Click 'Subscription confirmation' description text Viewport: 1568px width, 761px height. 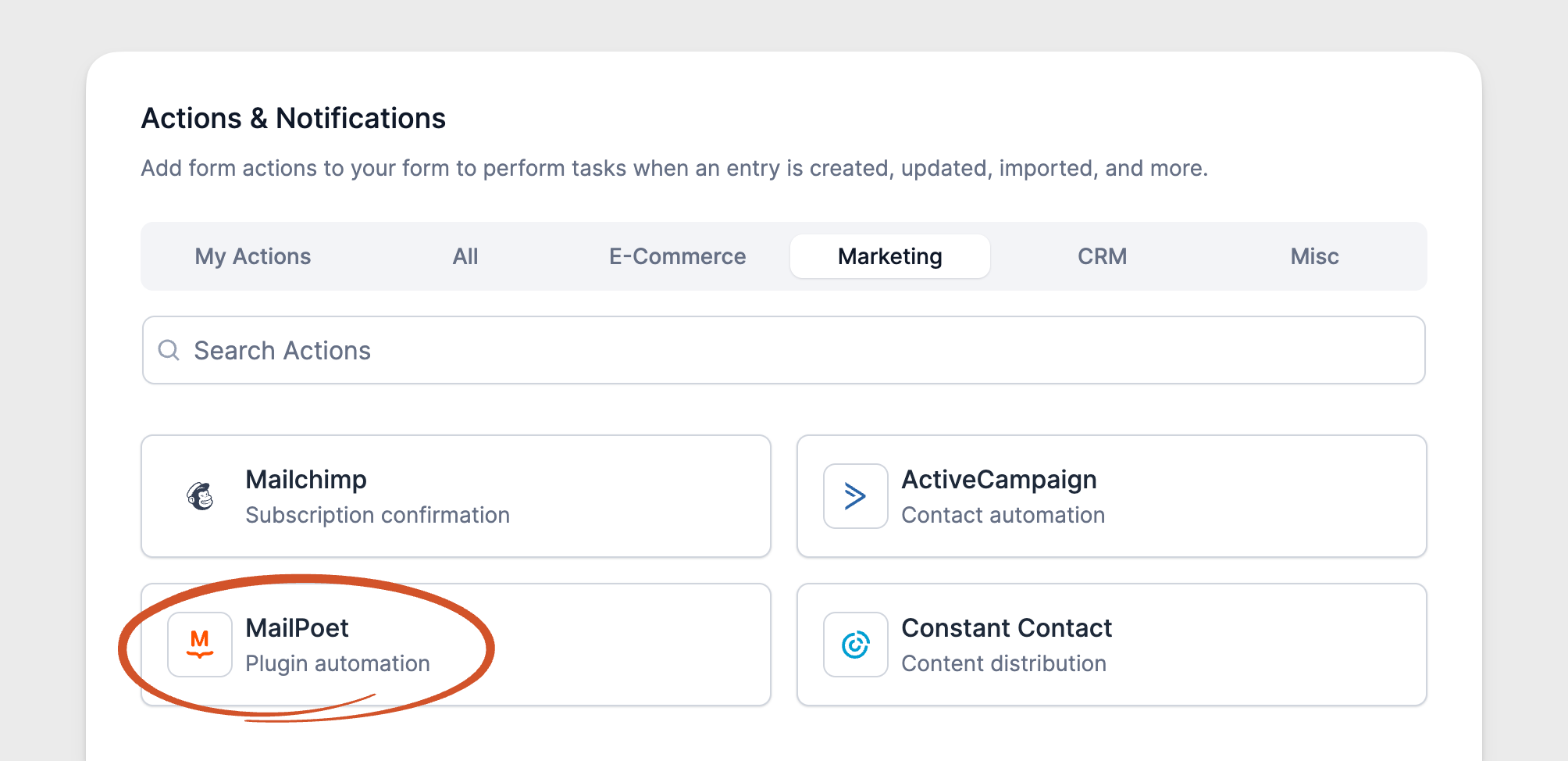click(x=377, y=515)
